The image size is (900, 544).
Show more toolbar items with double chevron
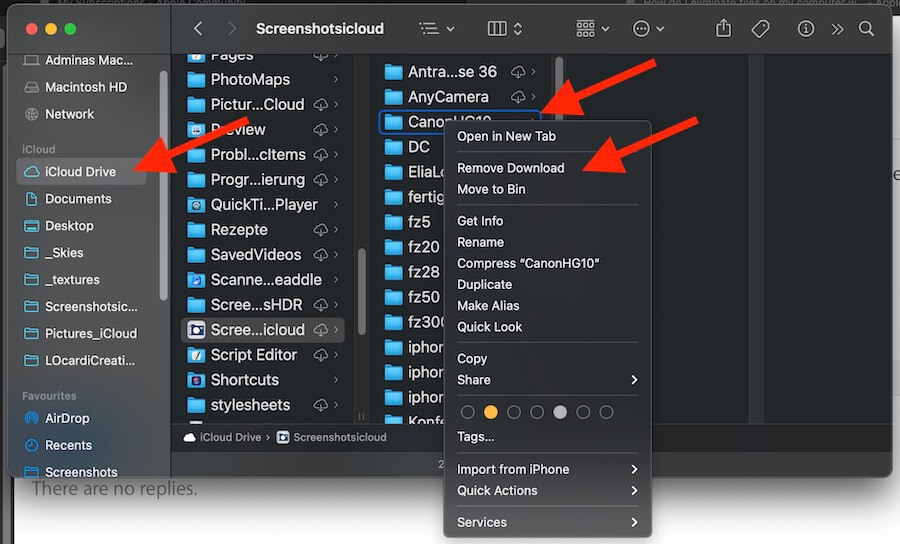pyautogui.click(x=837, y=29)
